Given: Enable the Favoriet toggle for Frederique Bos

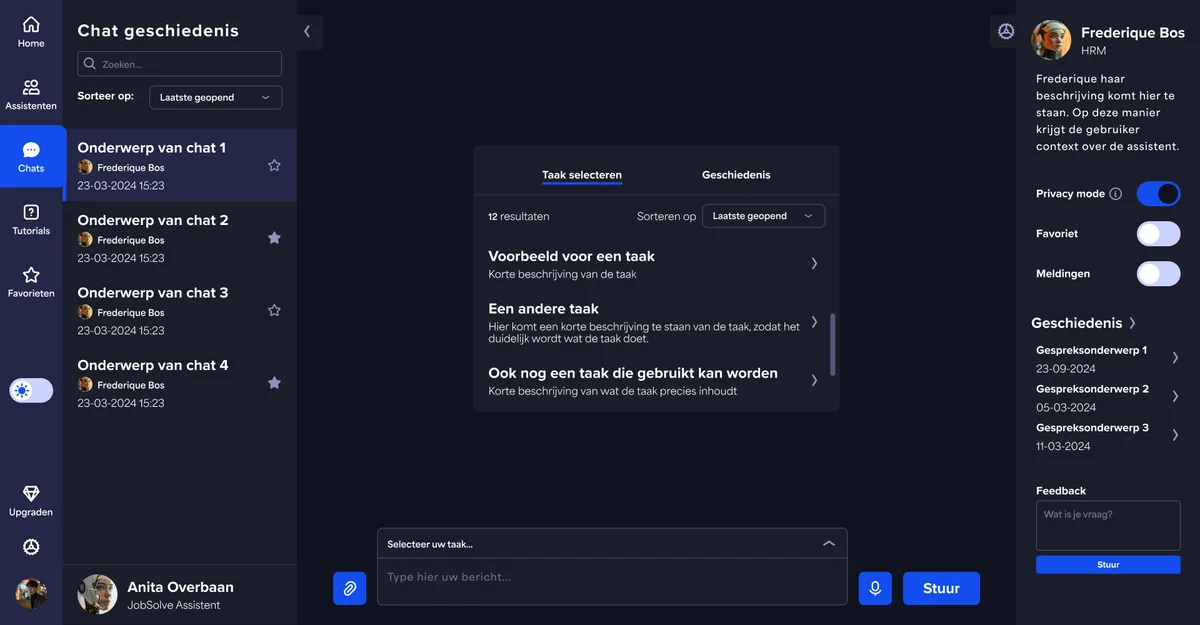Looking at the screenshot, I should pyautogui.click(x=1158, y=233).
